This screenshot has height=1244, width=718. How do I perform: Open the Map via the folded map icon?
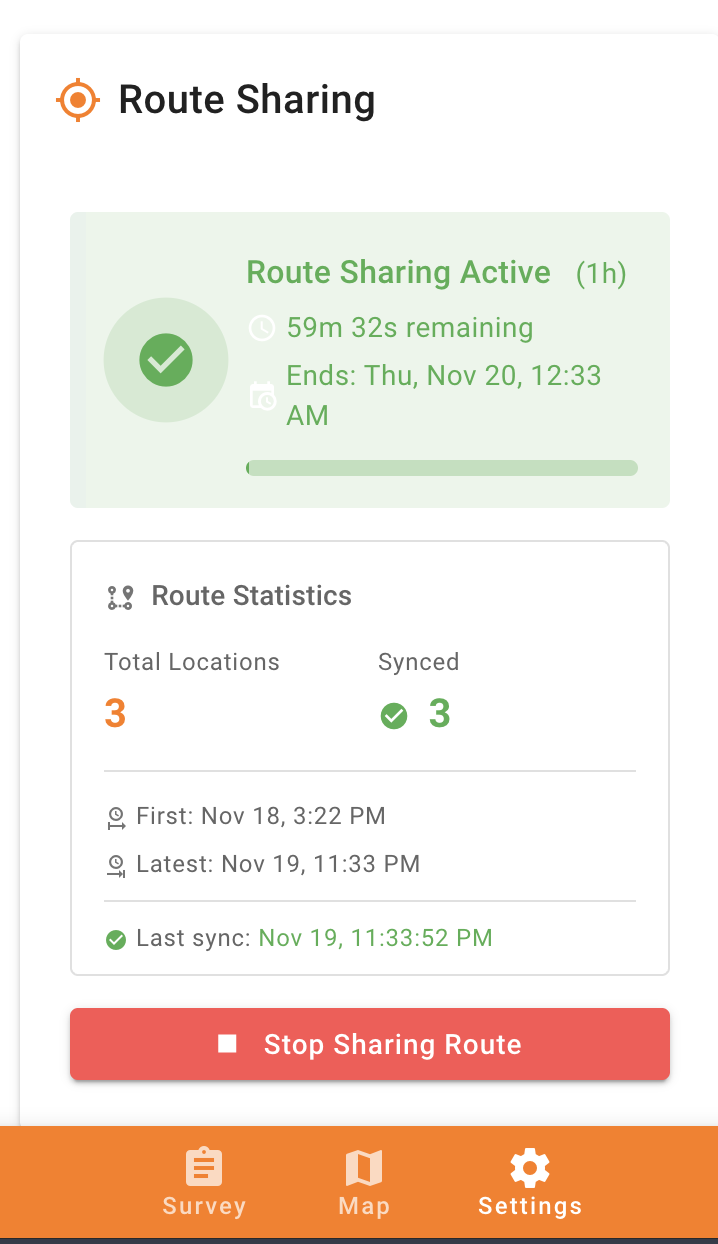point(363,1166)
